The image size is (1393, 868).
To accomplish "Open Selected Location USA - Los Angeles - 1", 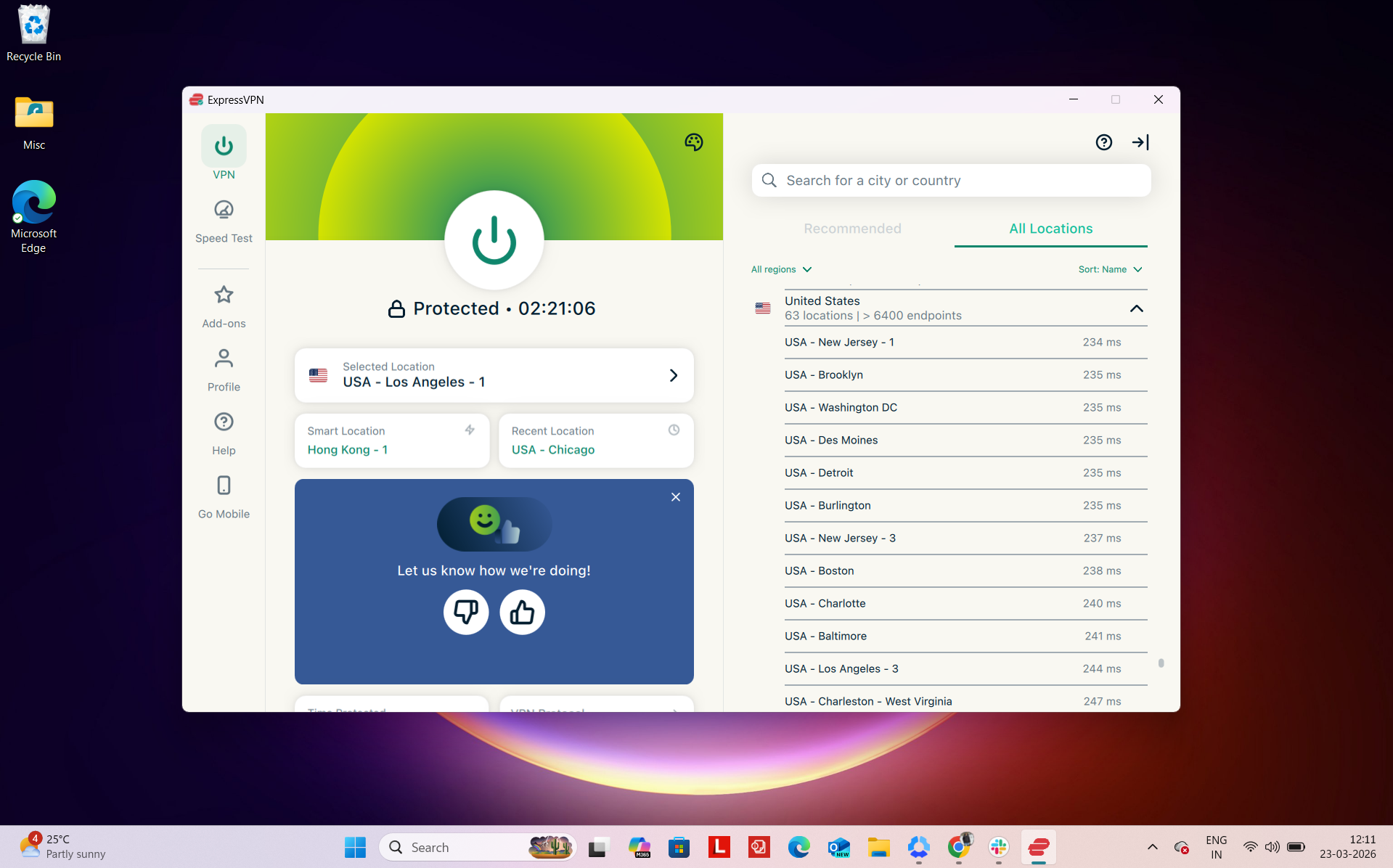I will coord(494,375).
